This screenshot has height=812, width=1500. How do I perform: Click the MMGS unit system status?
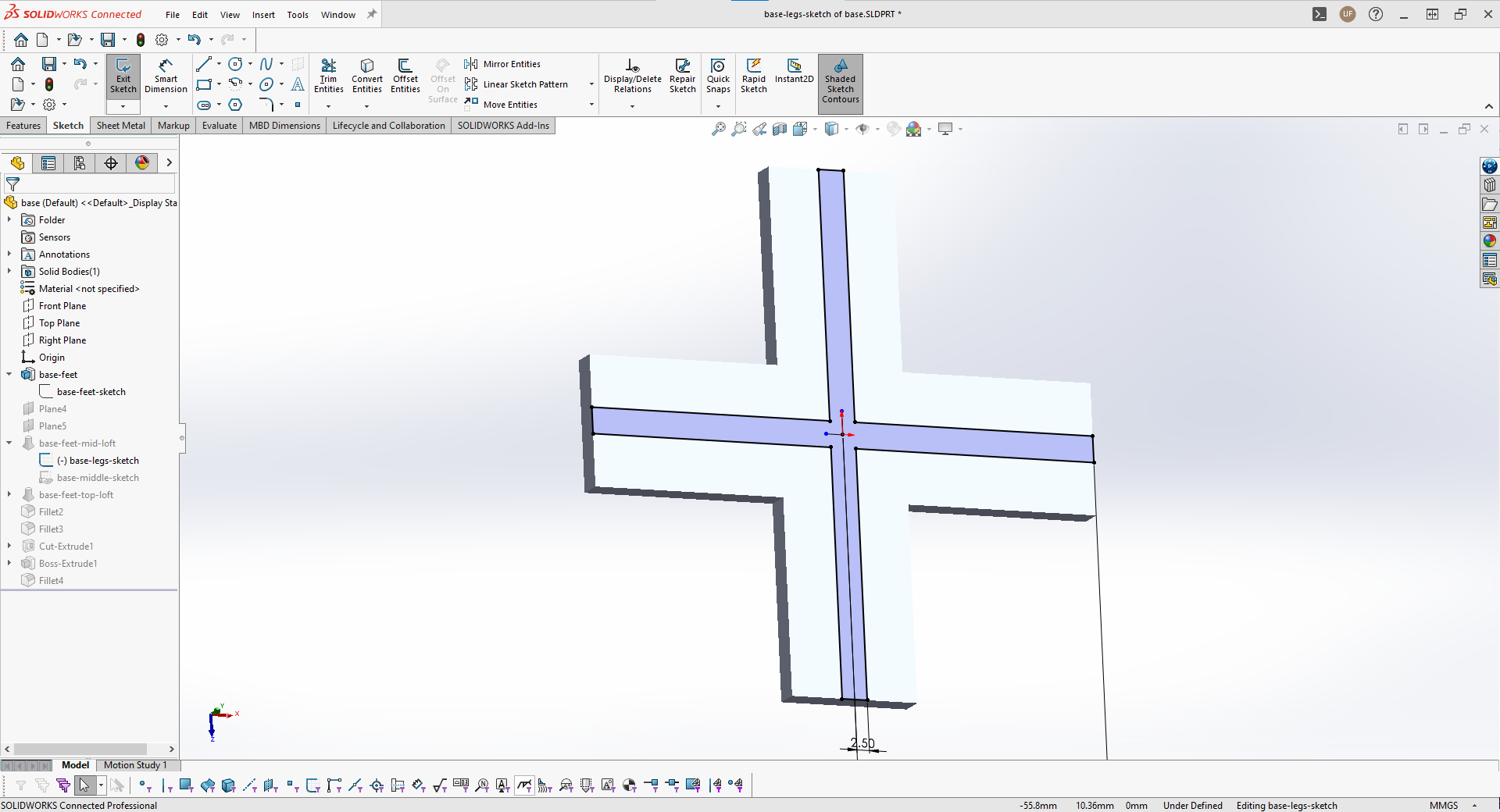1444,806
